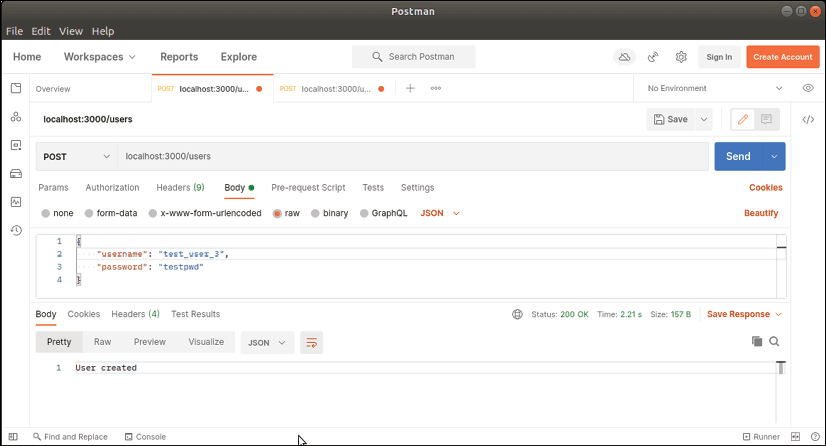Viewport: 826px width, 446px height.
Task: Copy the response with the copy icon
Action: (x=757, y=341)
